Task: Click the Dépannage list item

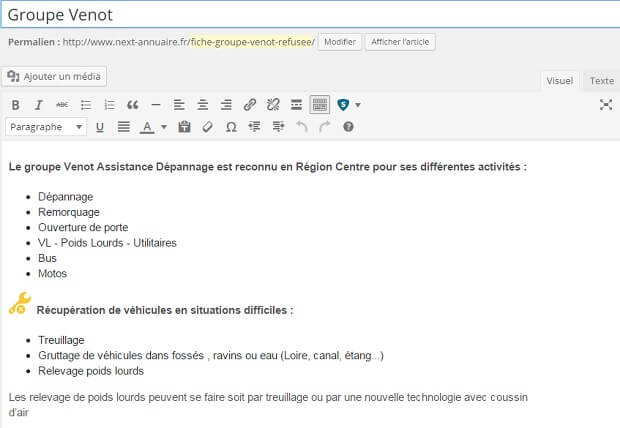Action: 66,197
